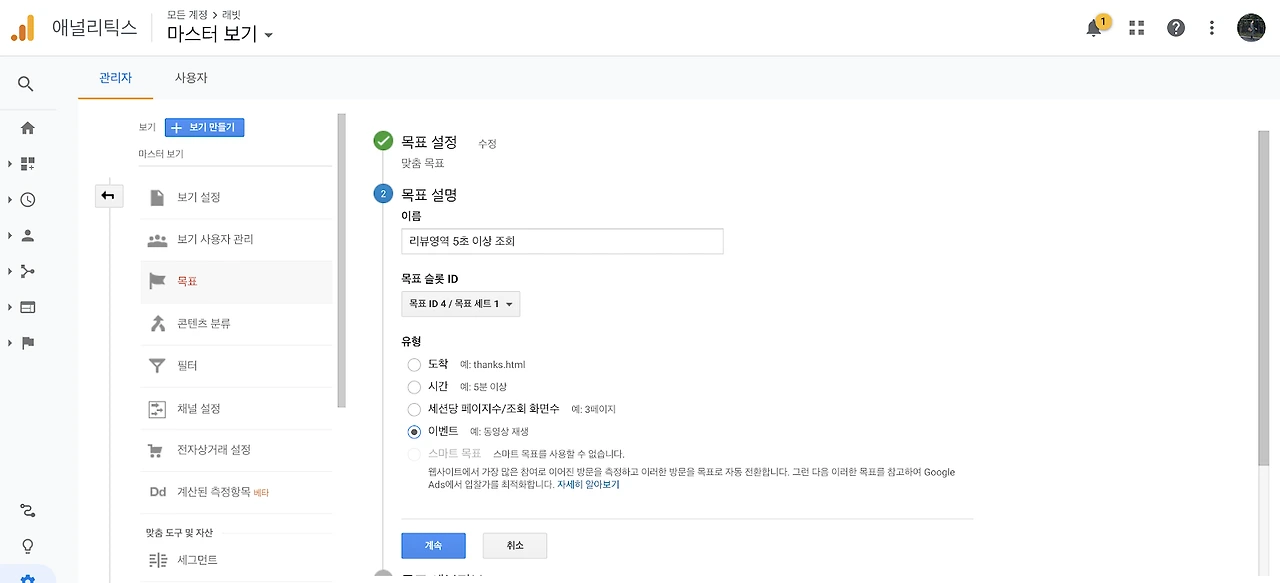Select the 도착 destination radio button

click(414, 365)
